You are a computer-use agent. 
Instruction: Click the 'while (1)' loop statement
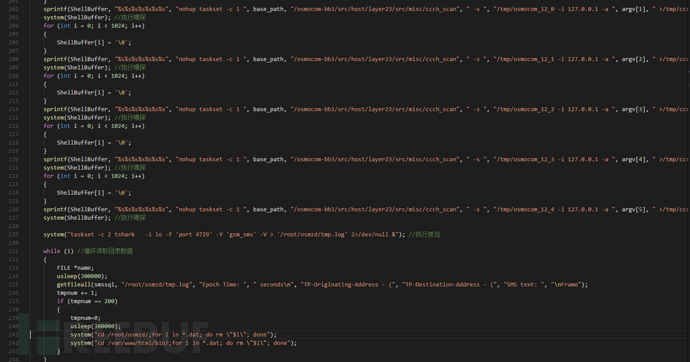58,251
